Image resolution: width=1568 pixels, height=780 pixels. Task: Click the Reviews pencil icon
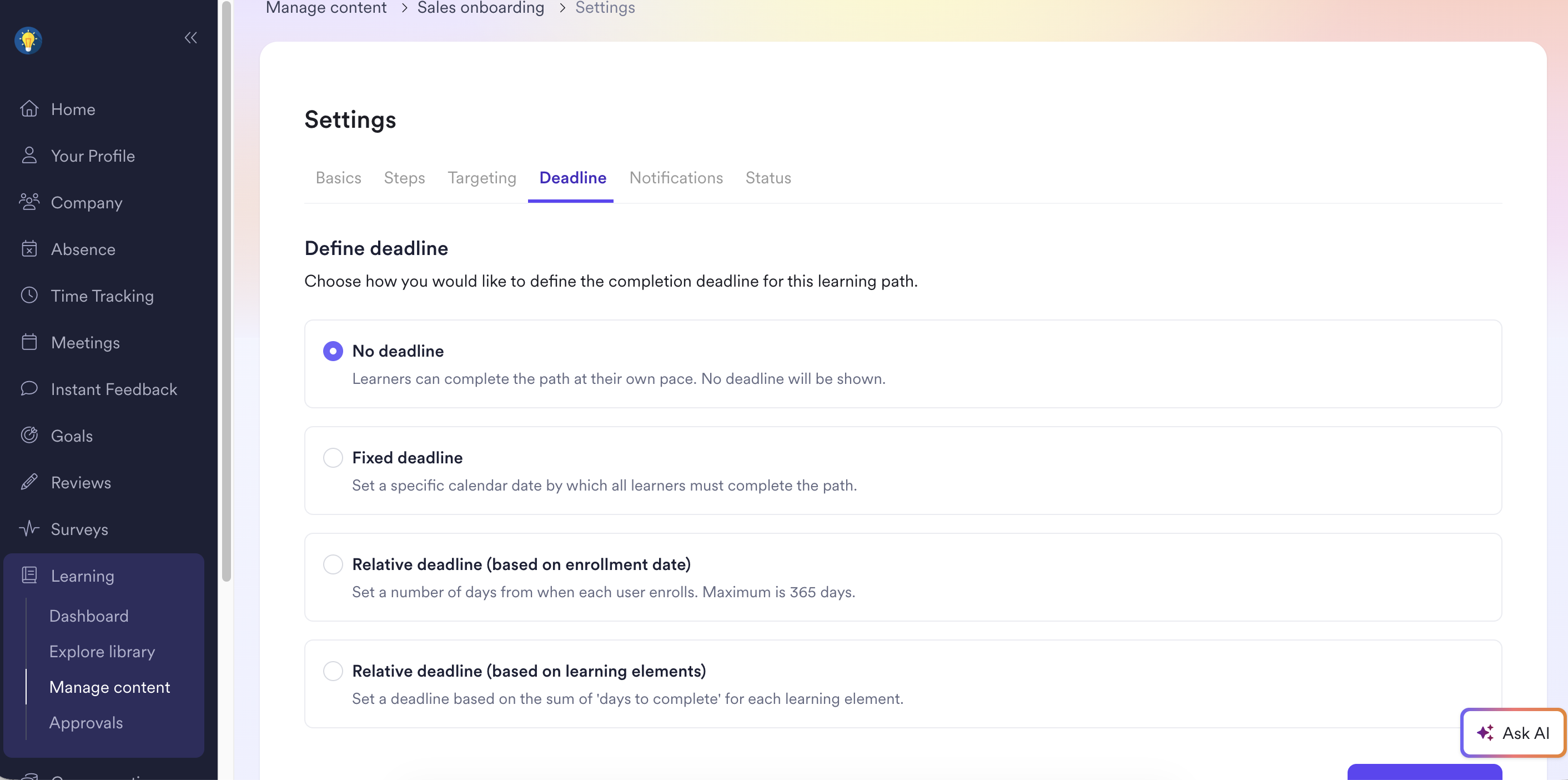pos(29,482)
